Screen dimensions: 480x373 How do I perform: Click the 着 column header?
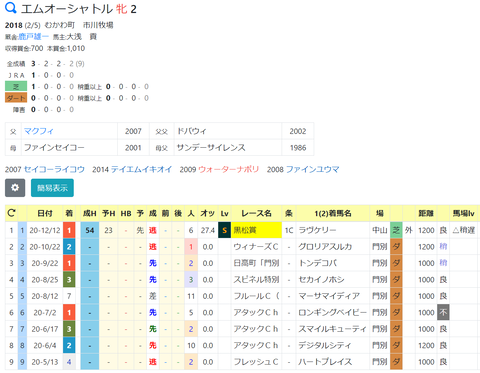[x=69, y=213]
